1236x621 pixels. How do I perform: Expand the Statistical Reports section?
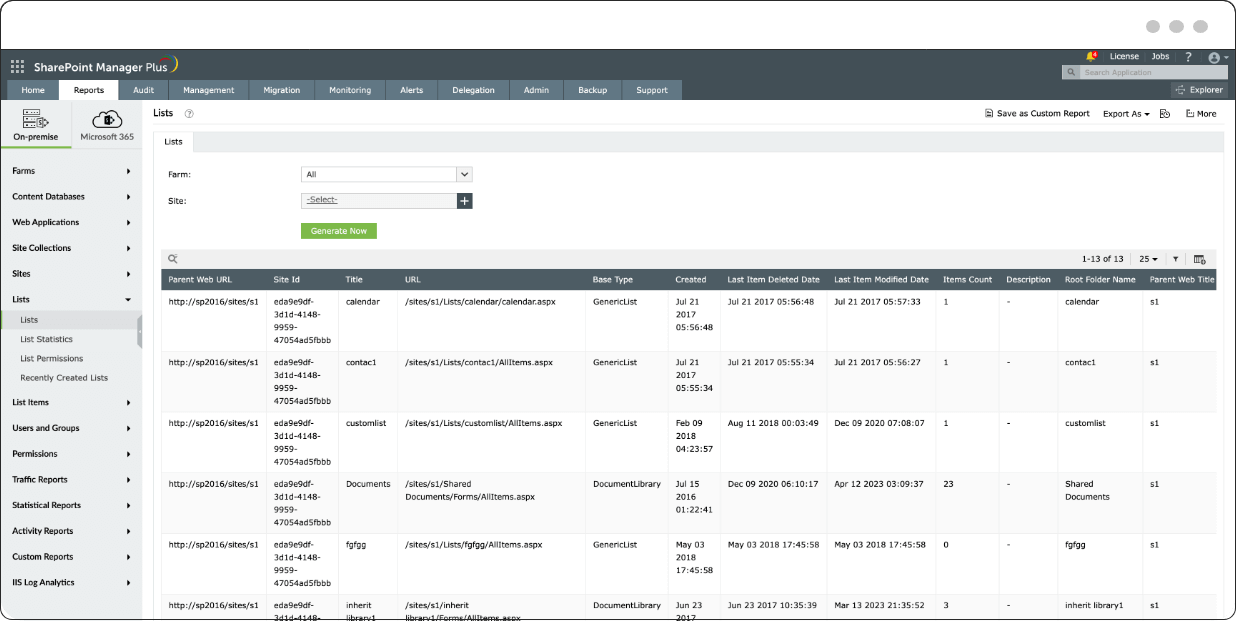tap(71, 505)
